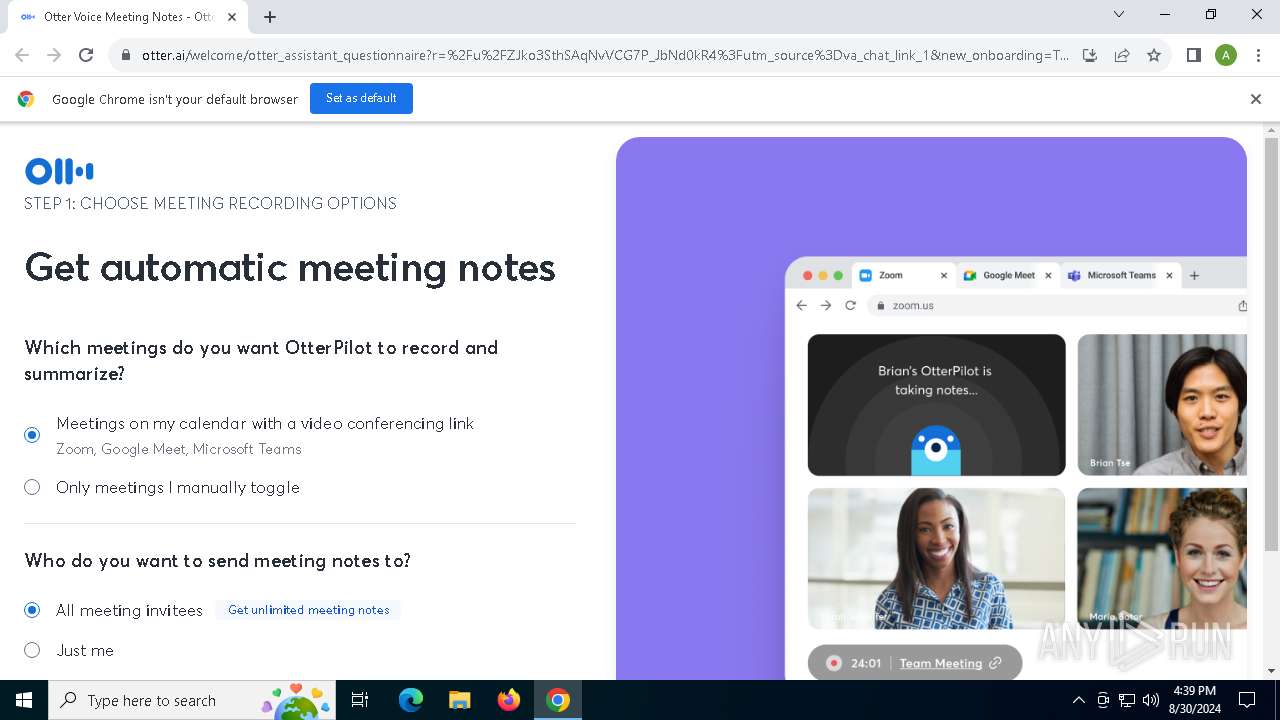1280x720 pixels.
Task: Open the Chrome profile avatar A
Action: [1226, 56]
